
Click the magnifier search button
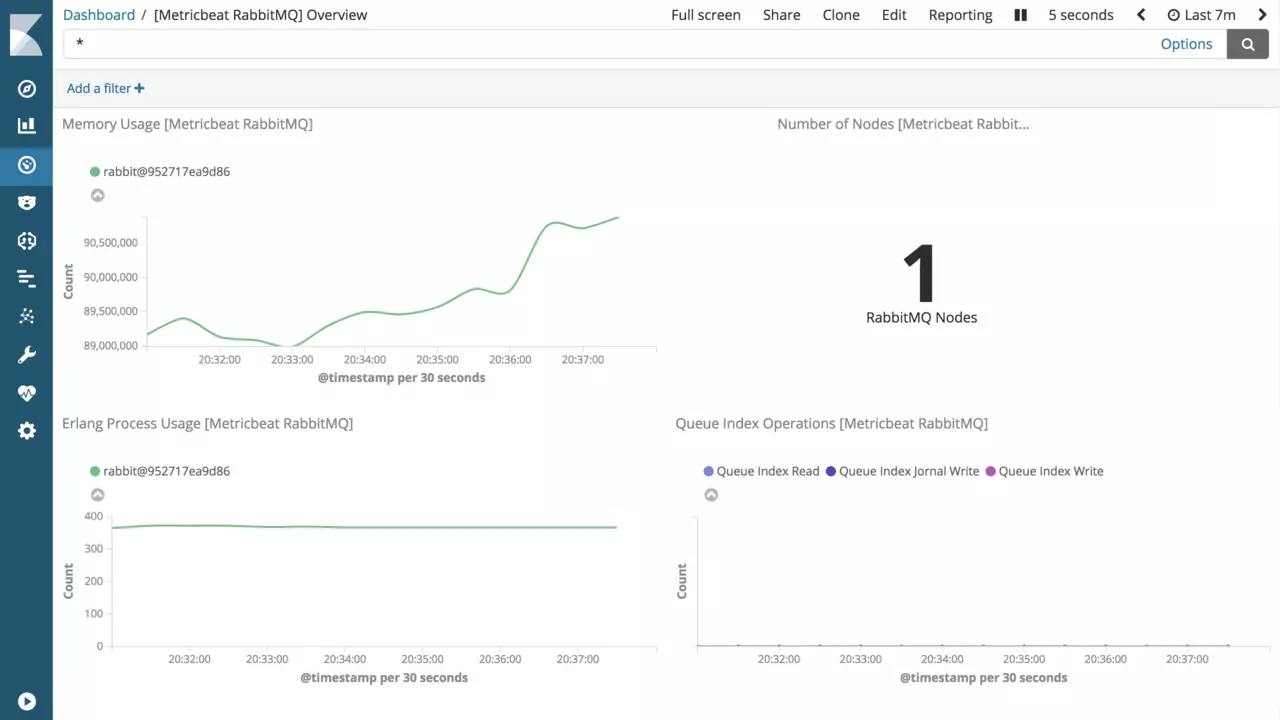tap(1247, 44)
